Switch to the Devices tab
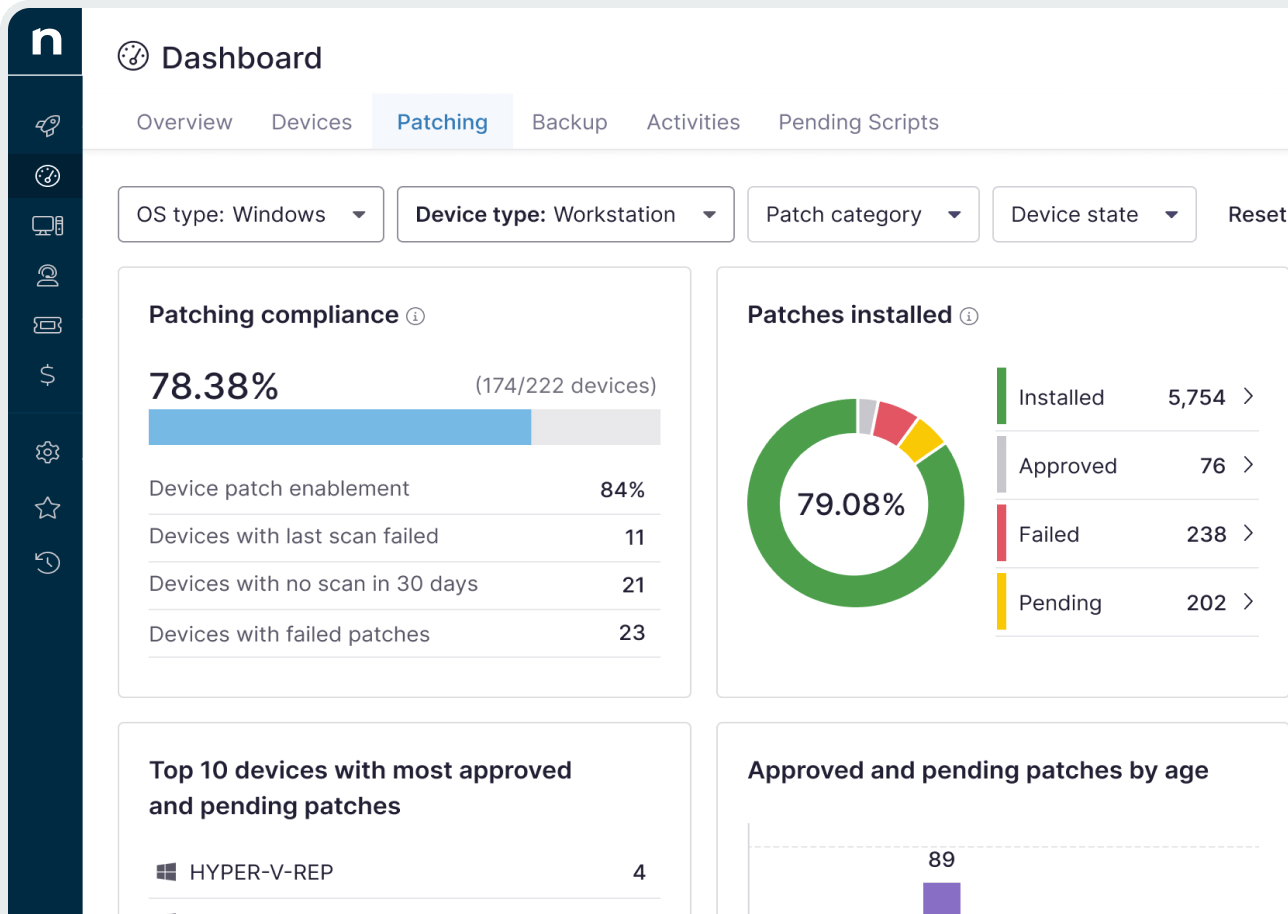 pos(312,122)
